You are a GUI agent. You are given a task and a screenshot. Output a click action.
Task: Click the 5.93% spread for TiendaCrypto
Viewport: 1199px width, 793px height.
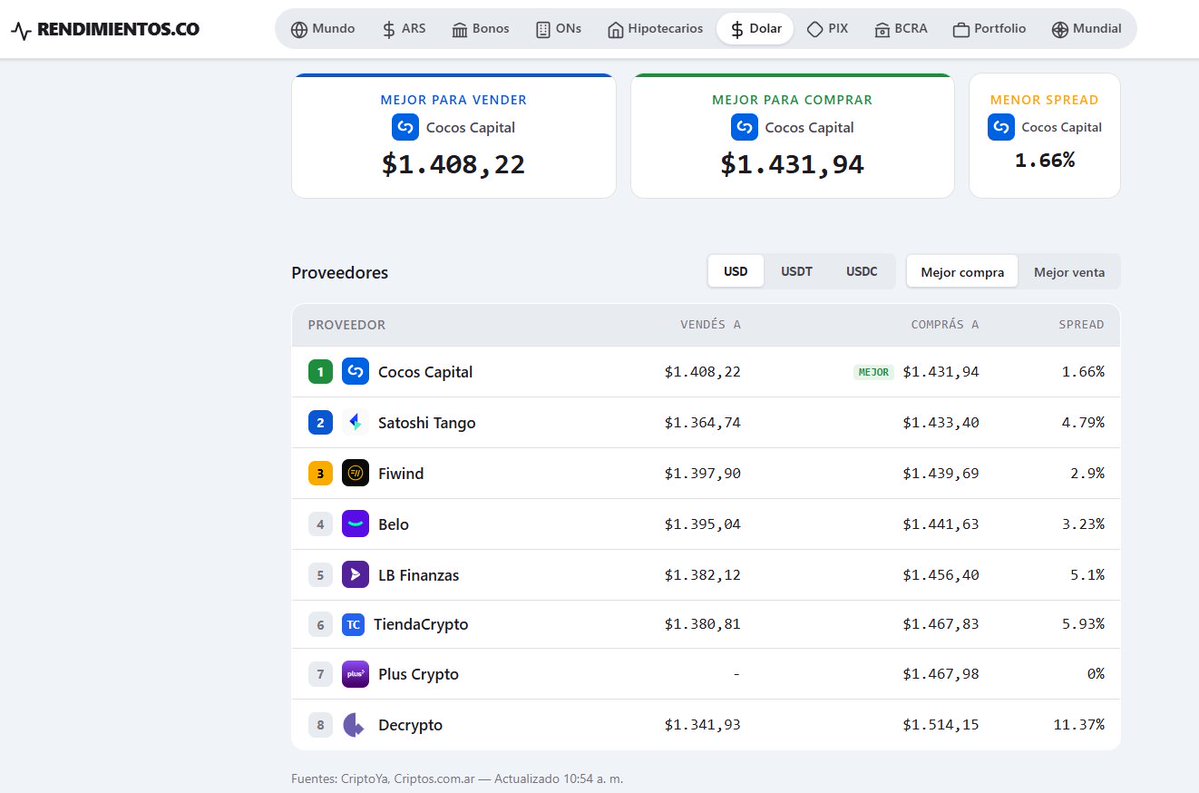pos(1083,624)
